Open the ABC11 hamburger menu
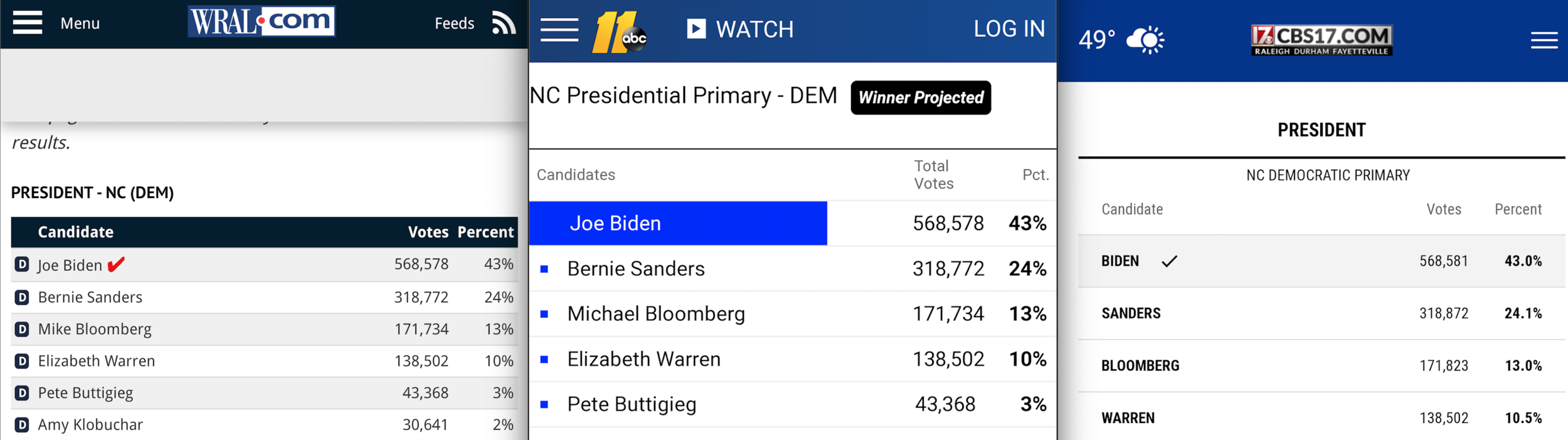This screenshot has width=1568, height=440. click(559, 29)
